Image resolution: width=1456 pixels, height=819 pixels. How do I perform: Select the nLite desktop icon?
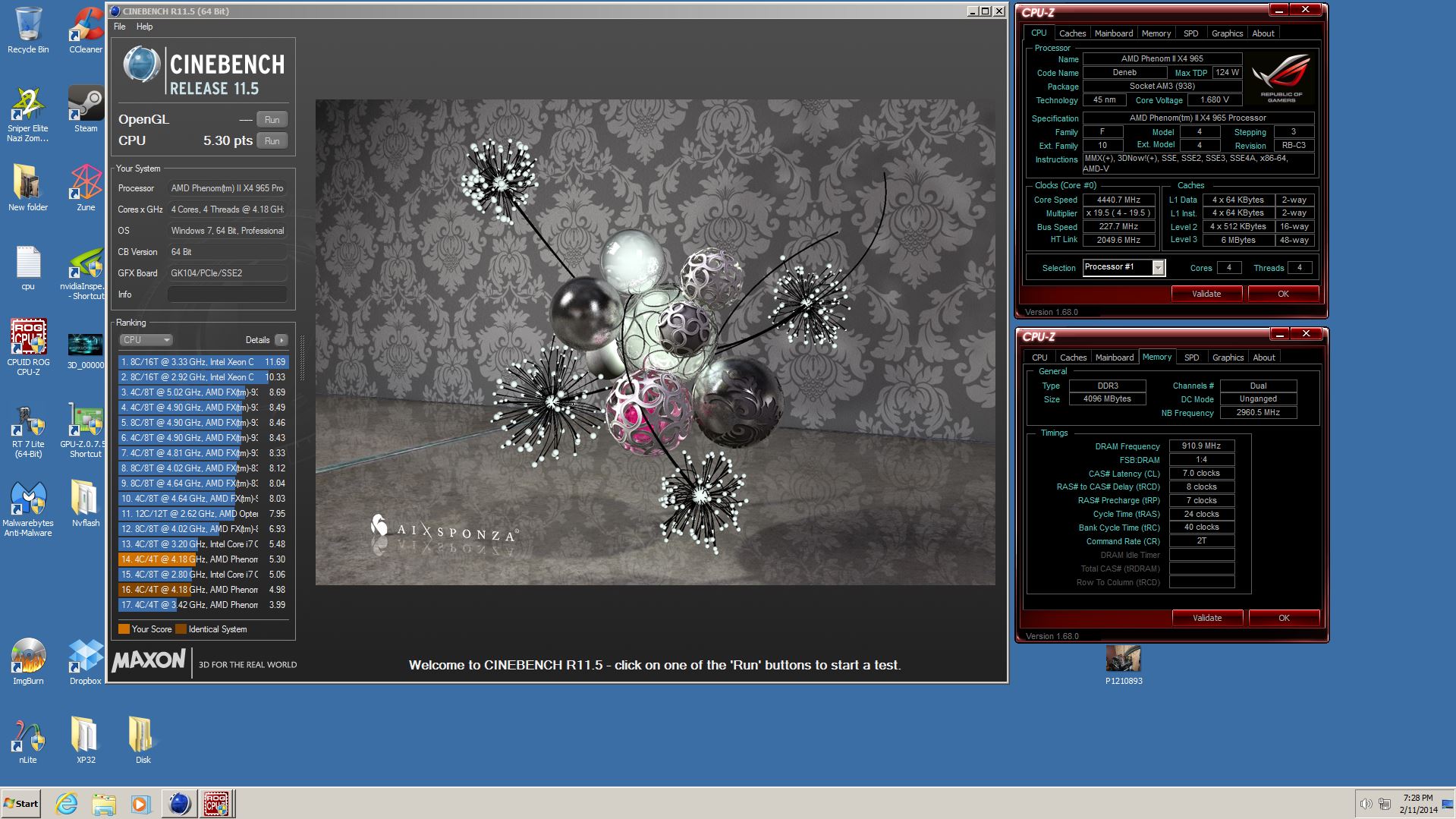click(x=28, y=740)
